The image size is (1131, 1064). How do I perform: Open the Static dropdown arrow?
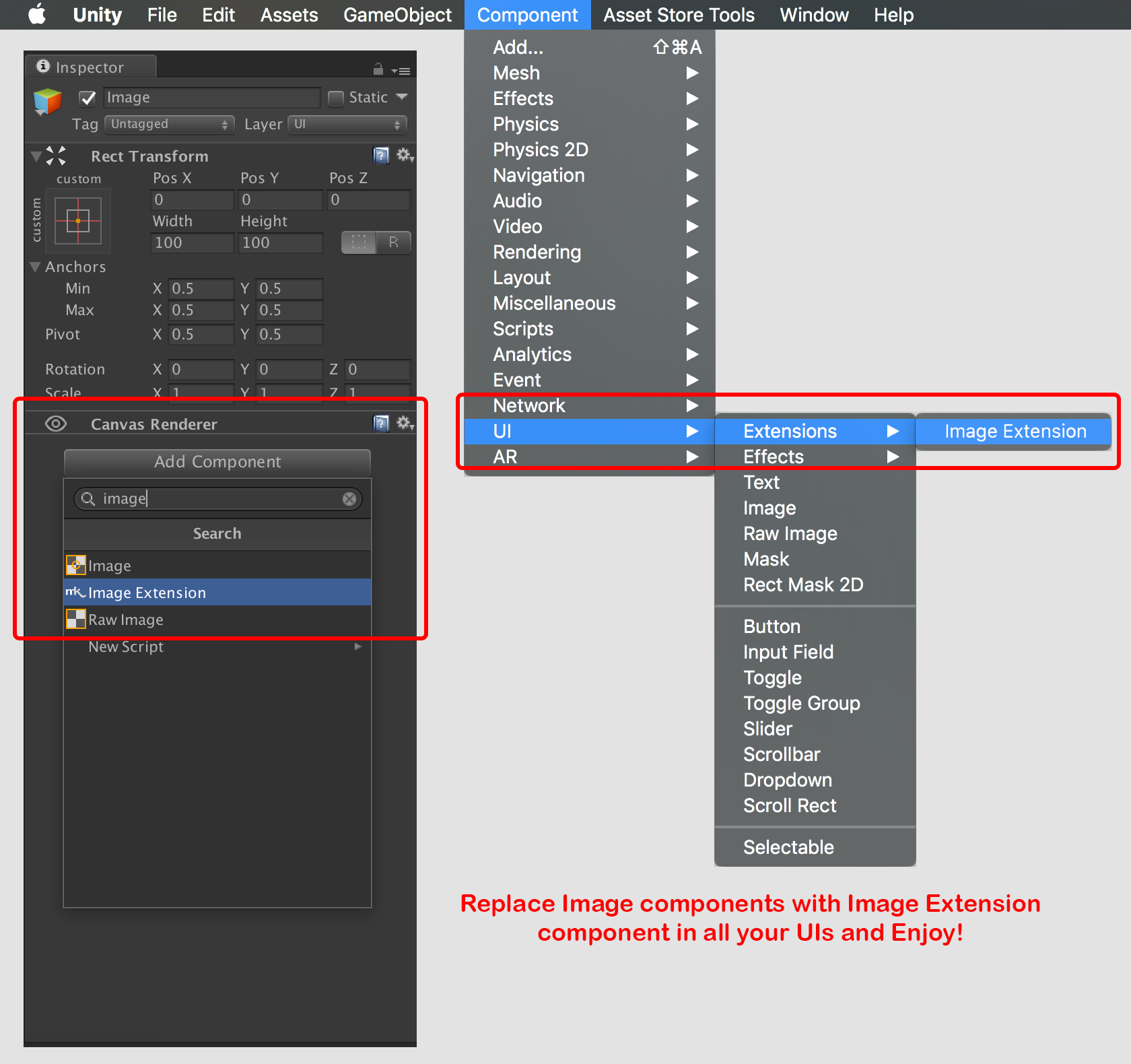[402, 97]
